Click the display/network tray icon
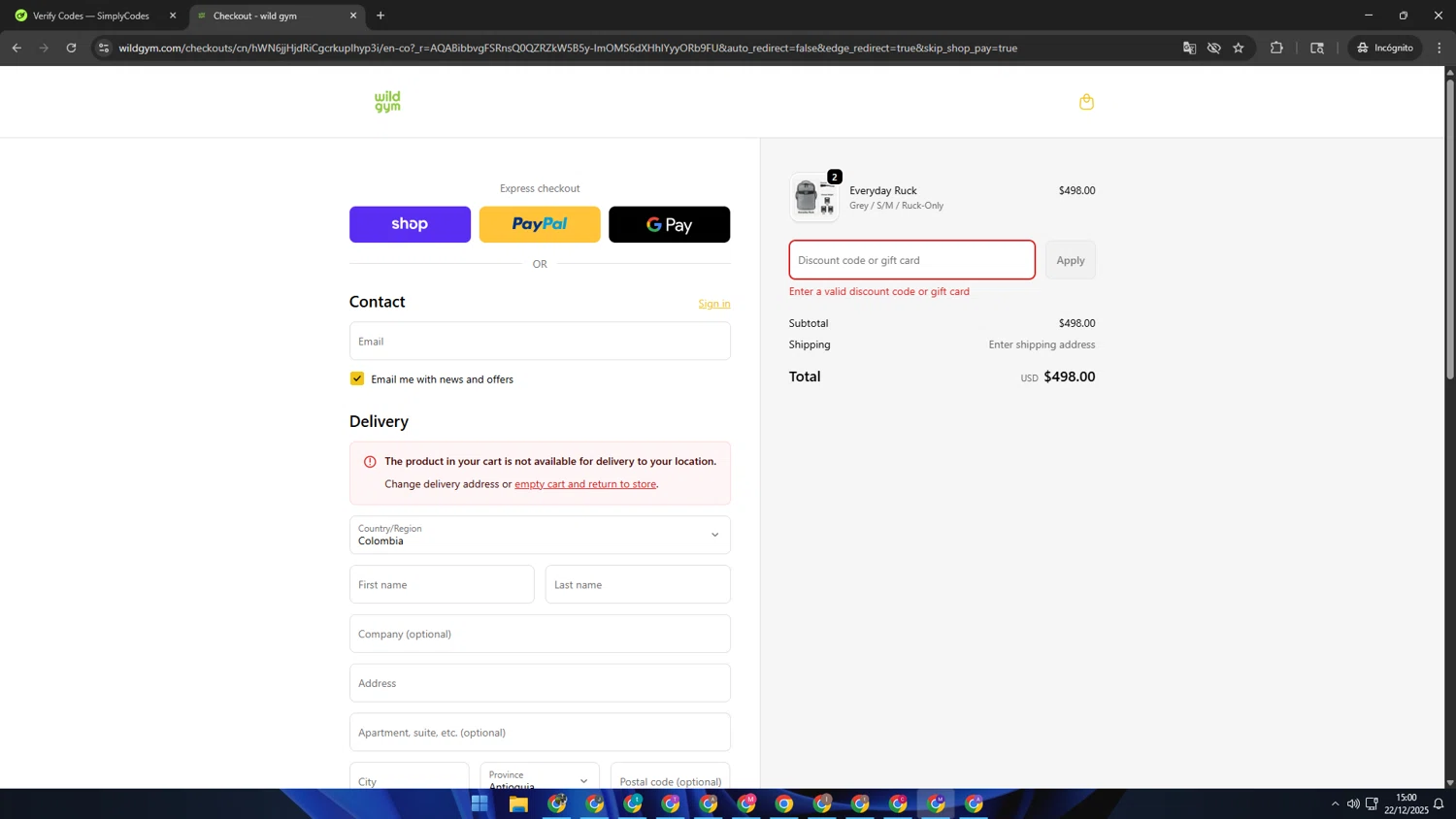 tap(1372, 803)
